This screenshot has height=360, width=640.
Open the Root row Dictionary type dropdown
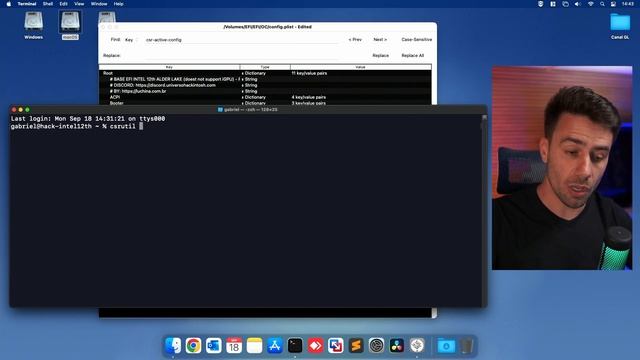tap(253, 73)
